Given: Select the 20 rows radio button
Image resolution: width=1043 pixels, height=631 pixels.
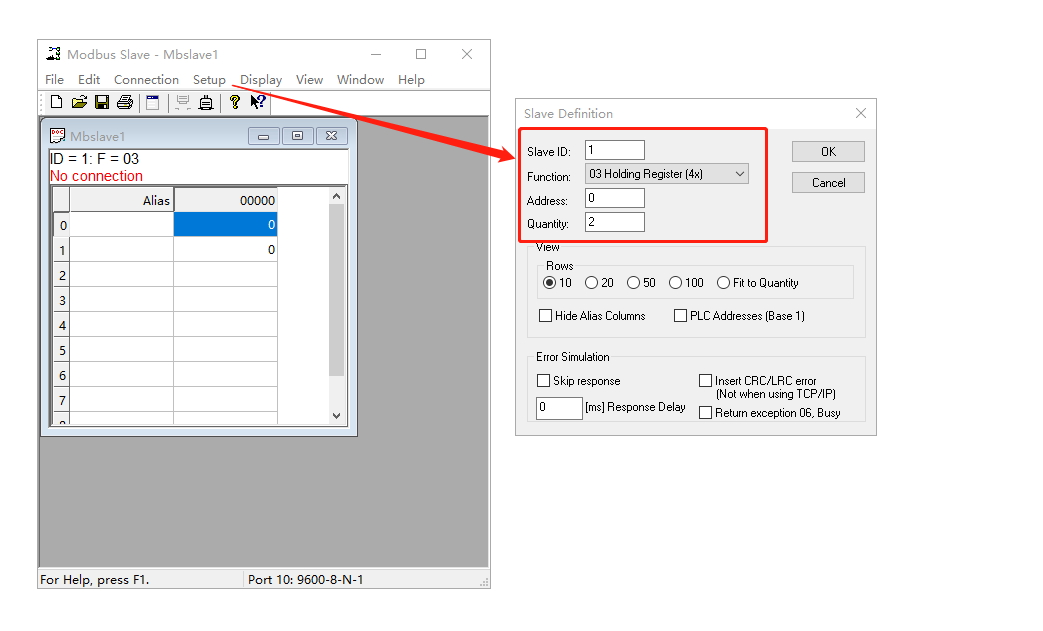Looking at the screenshot, I should pos(592,283).
